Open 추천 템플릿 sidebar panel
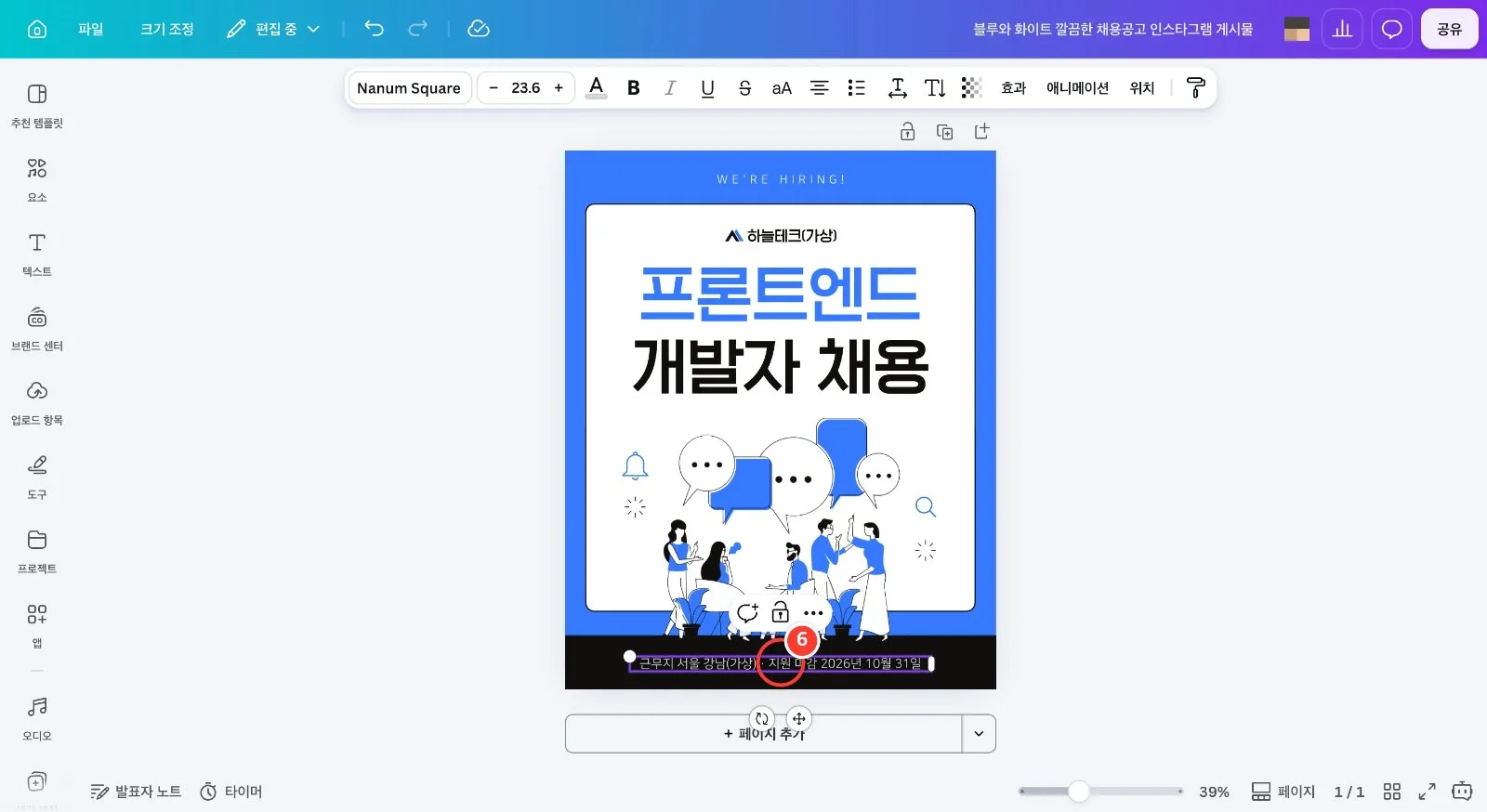Image resolution: width=1487 pixels, height=812 pixels. point(37,106)
